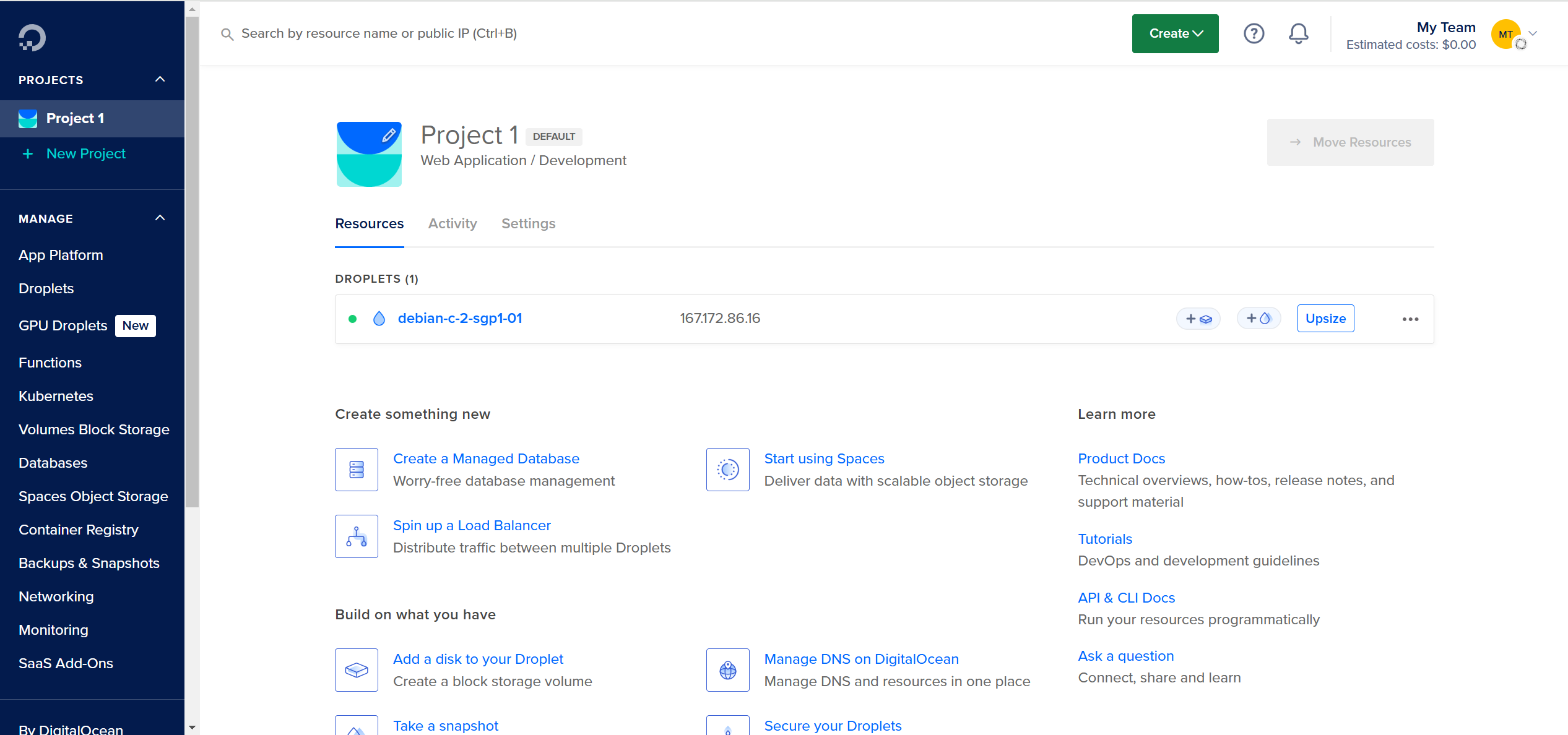Open Container Registry in the sidebar
Viewport: 1568px width, 735px height.
tap(79, 530)
